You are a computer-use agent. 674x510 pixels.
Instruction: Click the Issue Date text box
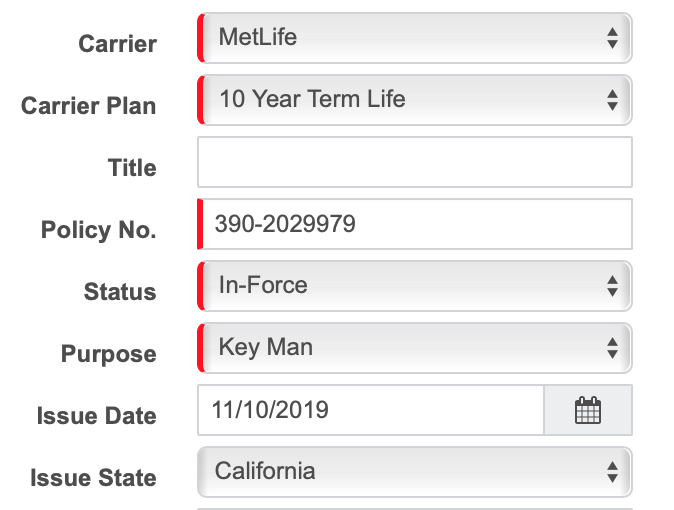pyautogui.click(x=371, y=410)
